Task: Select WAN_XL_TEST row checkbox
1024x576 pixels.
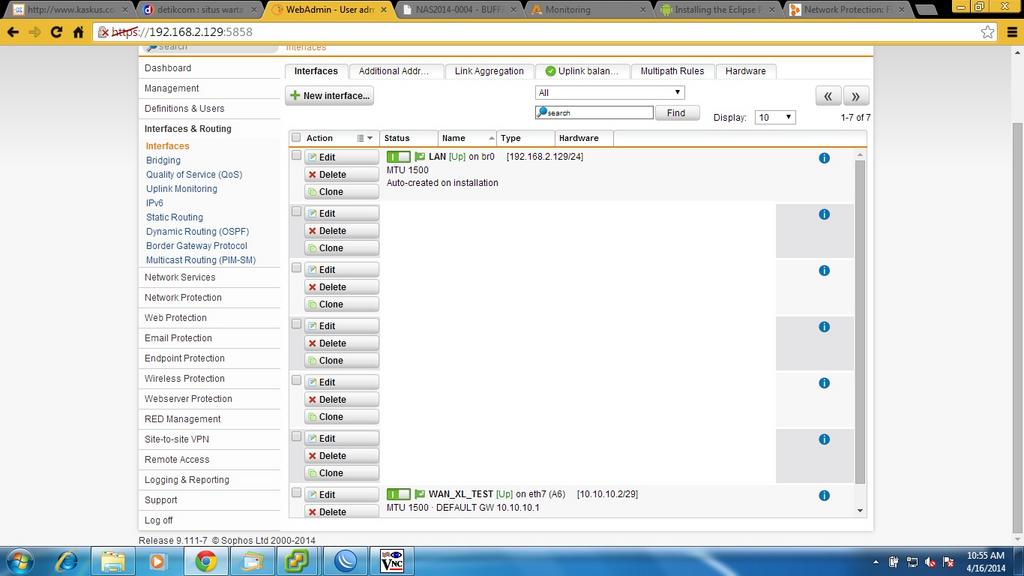Action: point(296,493)
